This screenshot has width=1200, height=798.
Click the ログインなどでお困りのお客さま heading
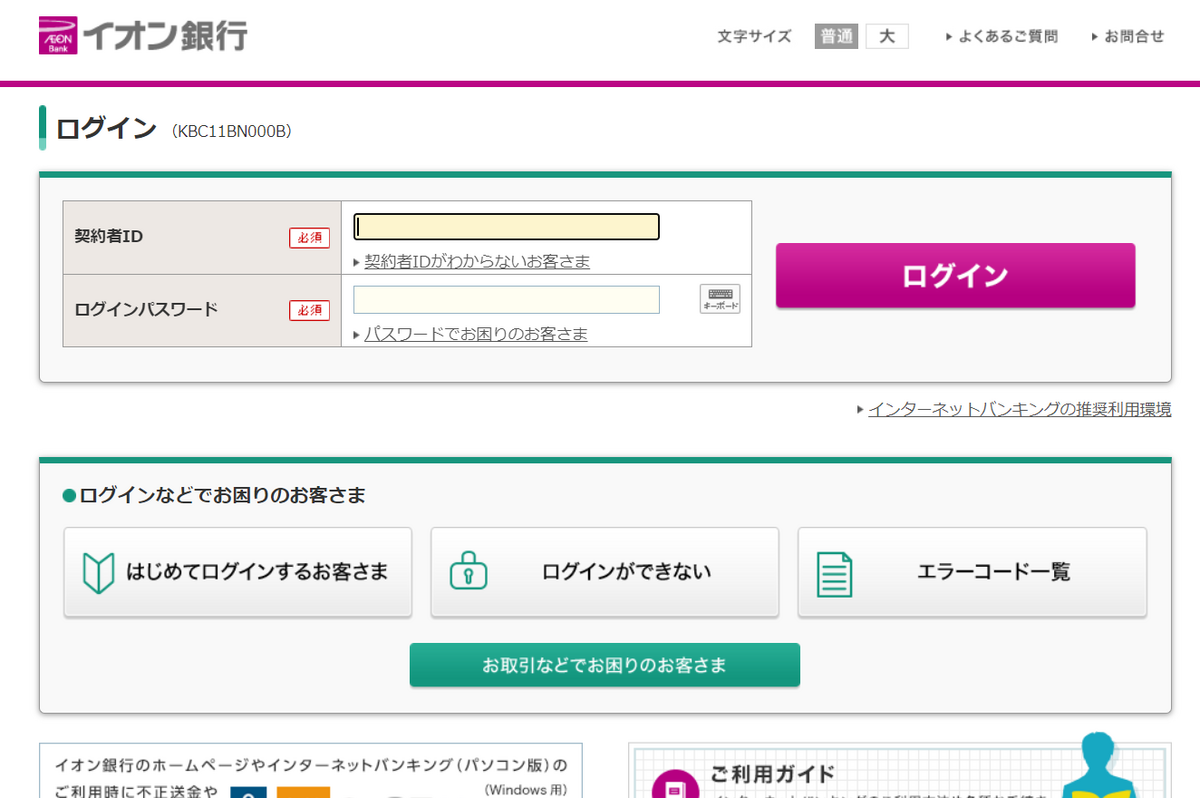click(x=222, y=495)
